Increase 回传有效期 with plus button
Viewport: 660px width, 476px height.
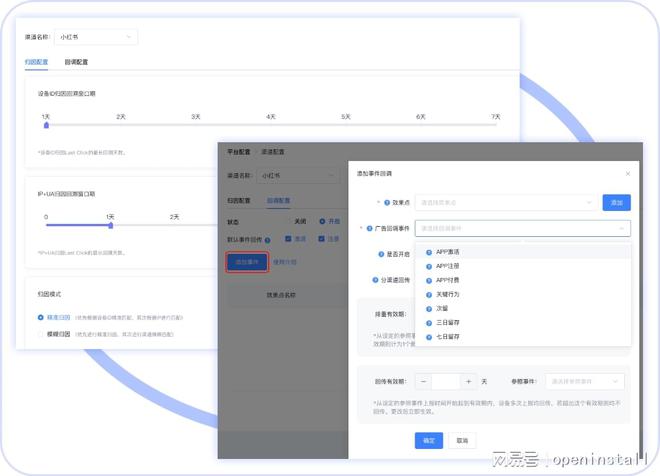click(x=468, y=381)
